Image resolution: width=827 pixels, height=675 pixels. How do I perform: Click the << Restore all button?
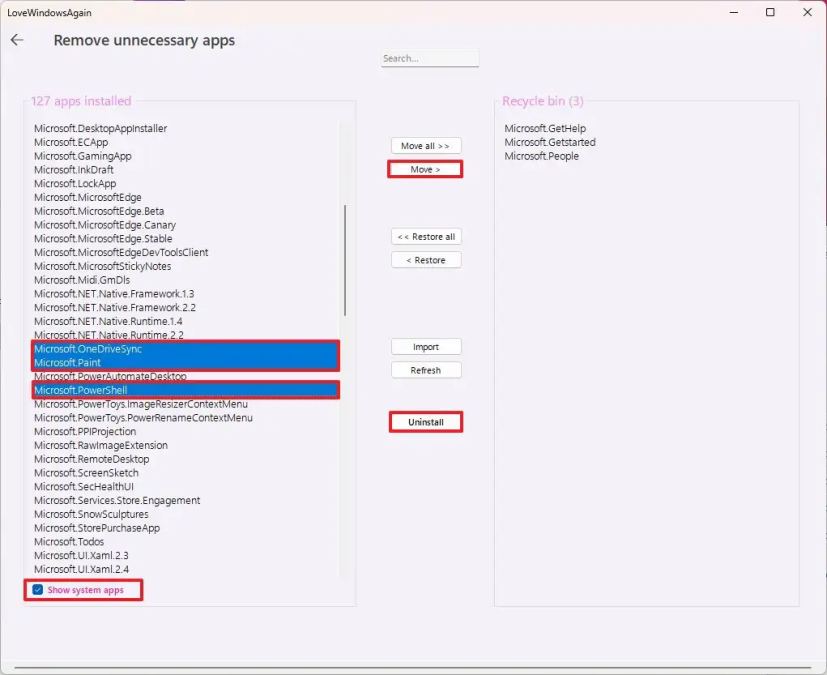pos(426,237)
